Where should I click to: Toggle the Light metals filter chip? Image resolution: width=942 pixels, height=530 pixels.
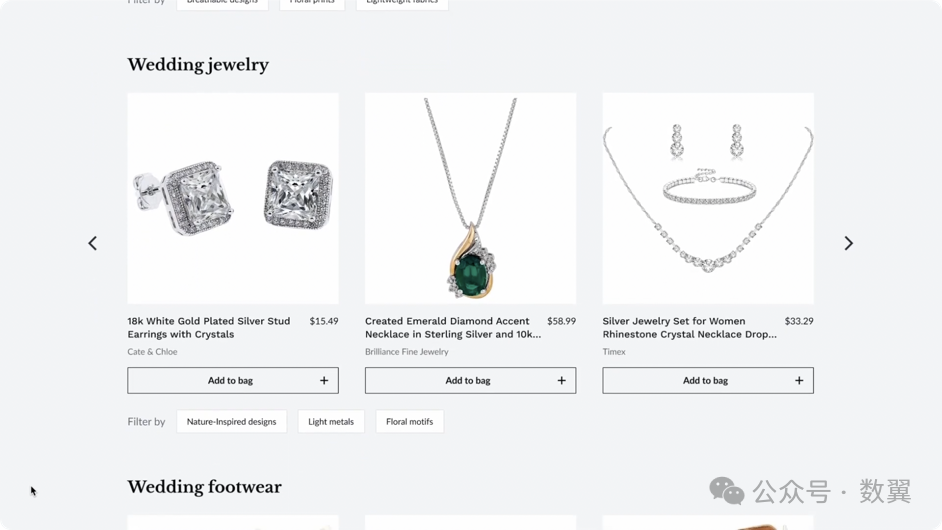click(331, 422)
